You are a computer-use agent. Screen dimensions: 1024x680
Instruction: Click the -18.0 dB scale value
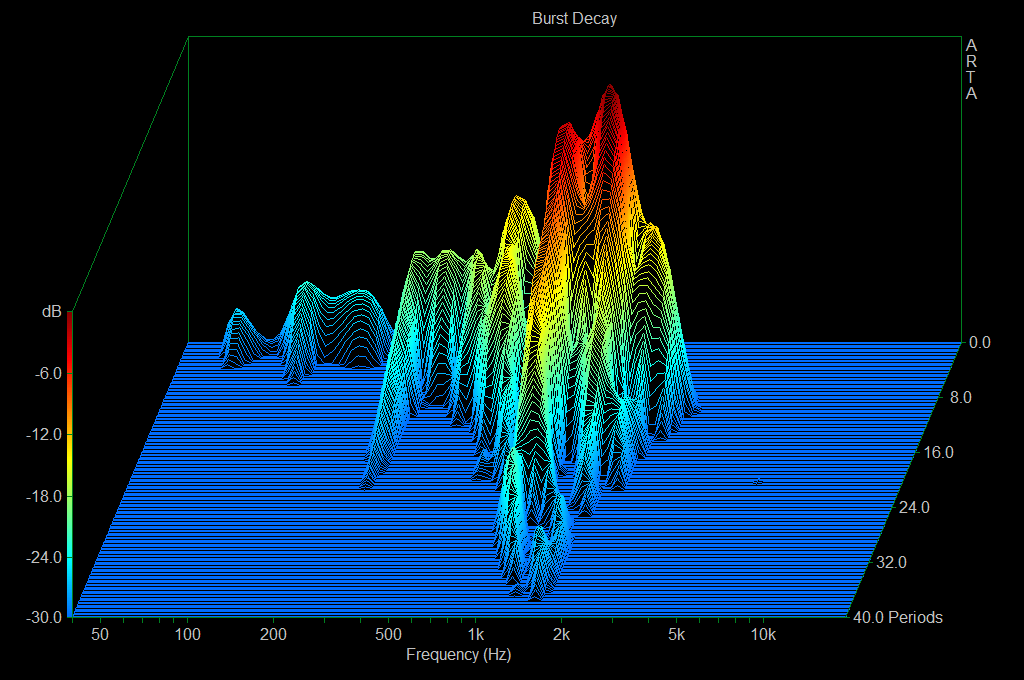coord(44,496)
